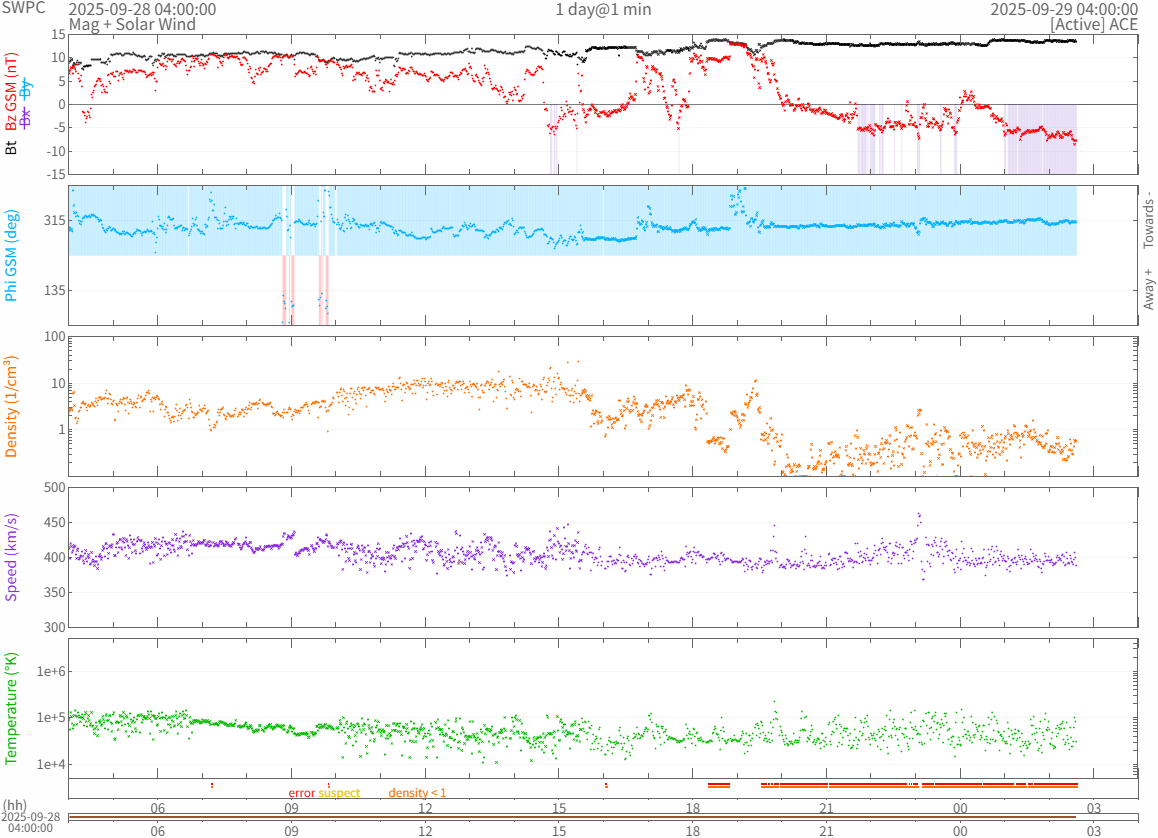The width and height of the screenshot is (1158, 838).
Task: Toggle the struck-through By series label
Action: (26, 89)
